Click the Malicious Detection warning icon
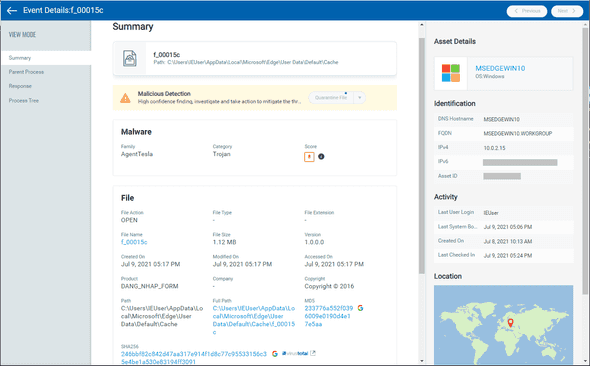The height and width of the screenshot is (366, 590). [x=125, y=98]
